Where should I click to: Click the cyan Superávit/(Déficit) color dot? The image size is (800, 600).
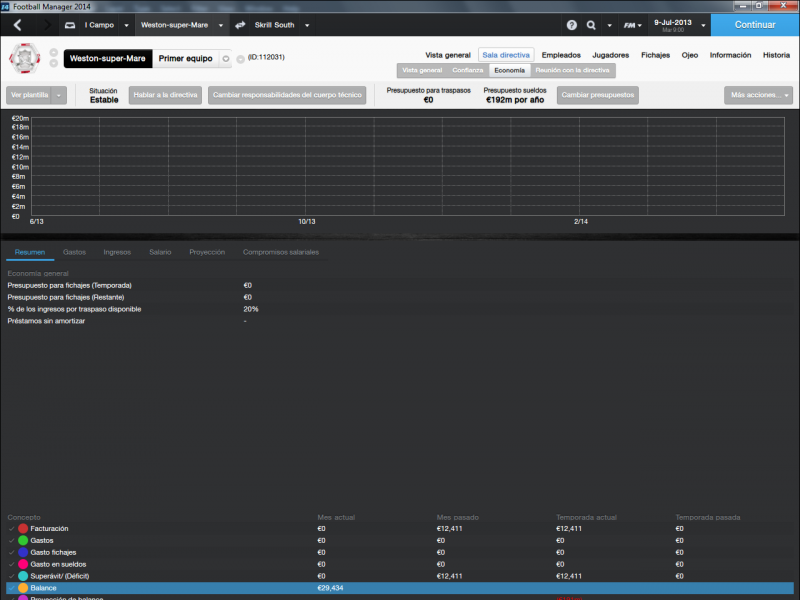click(x=23, y=577)
